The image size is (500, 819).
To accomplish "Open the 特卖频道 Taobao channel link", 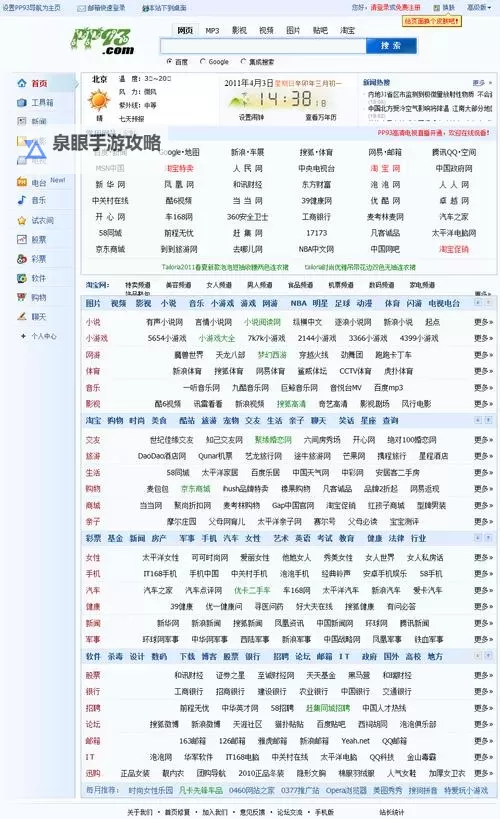I will tap(137, 285).
